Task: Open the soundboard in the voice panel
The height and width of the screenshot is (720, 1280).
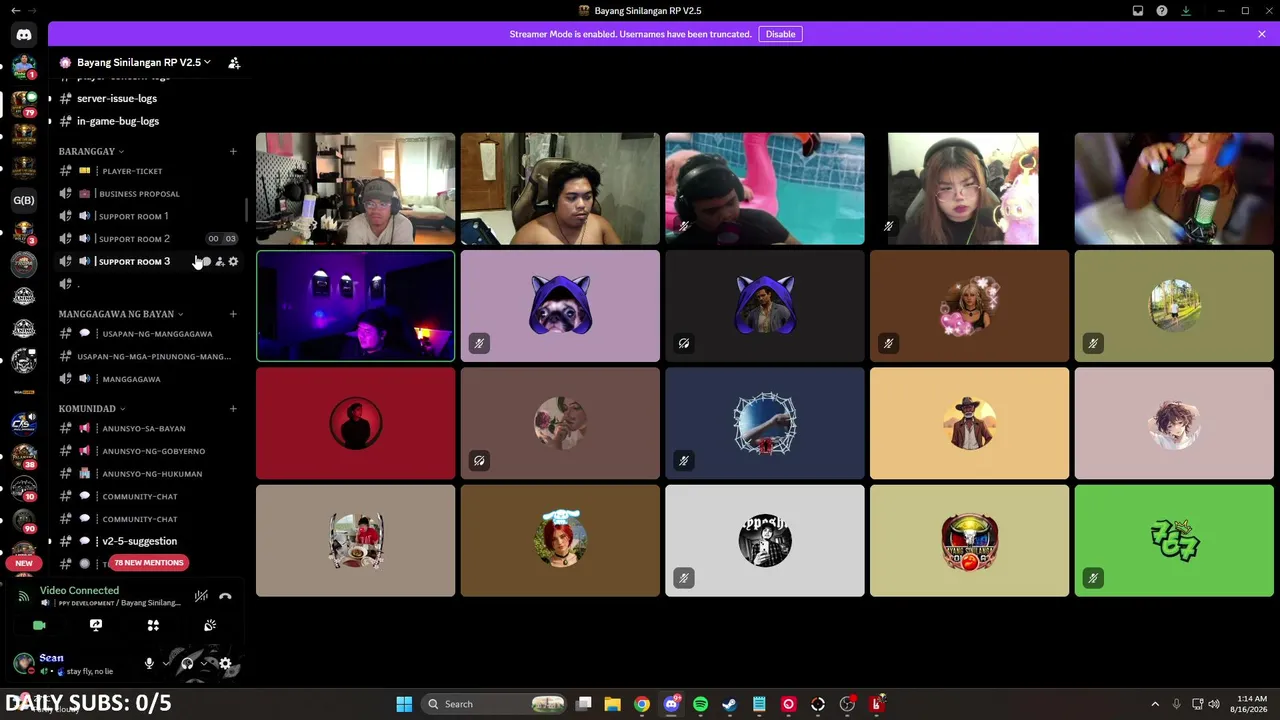Action: 210,625
